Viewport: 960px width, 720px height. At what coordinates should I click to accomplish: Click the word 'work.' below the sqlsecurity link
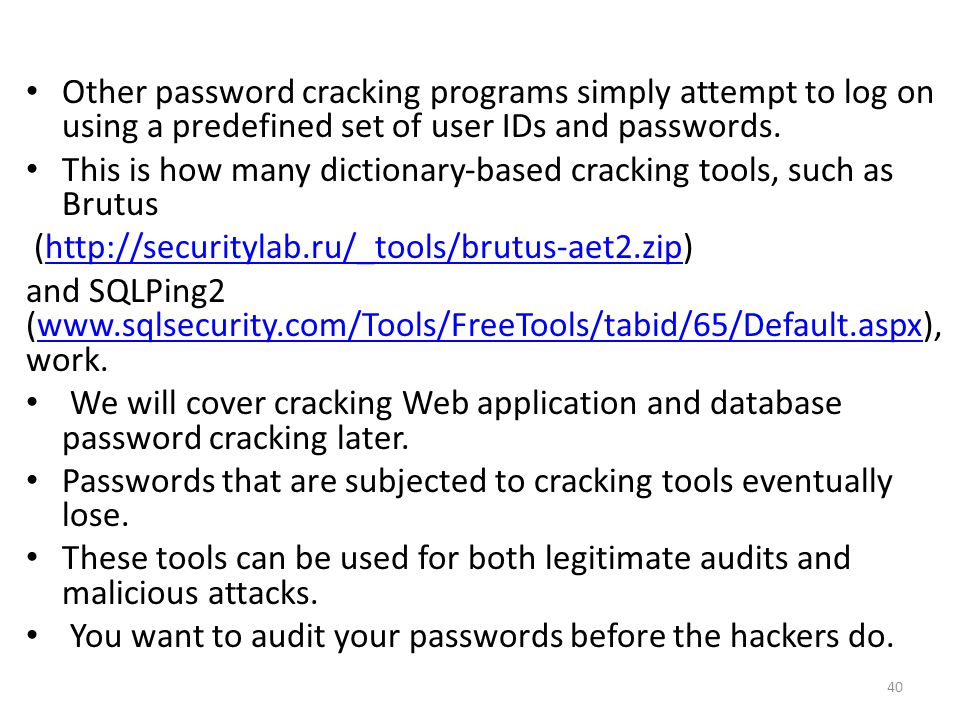click(67, 360)
